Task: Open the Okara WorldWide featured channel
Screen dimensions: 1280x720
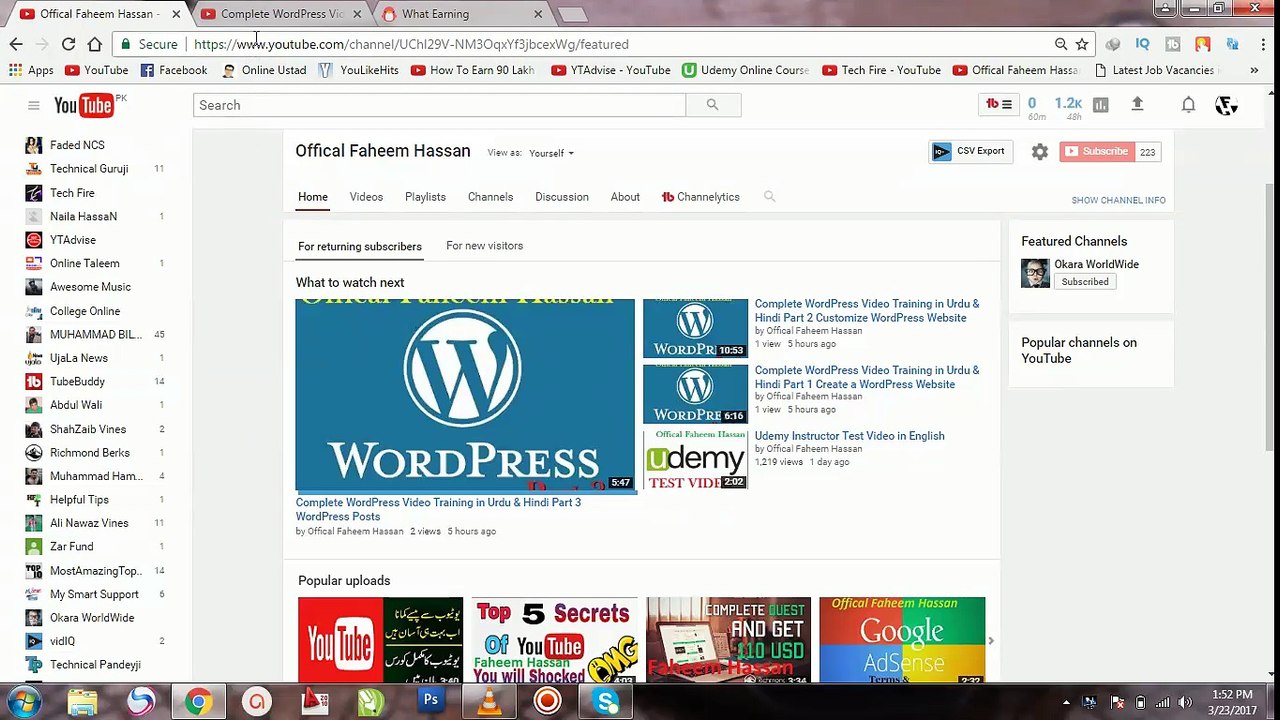Action: [1096, 264]
